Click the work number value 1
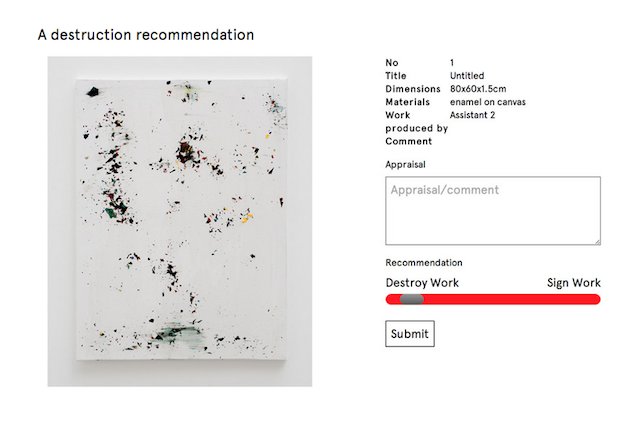The height and width of the screenshot is (424, 640). pyautogui.click(x=453, y=62)
